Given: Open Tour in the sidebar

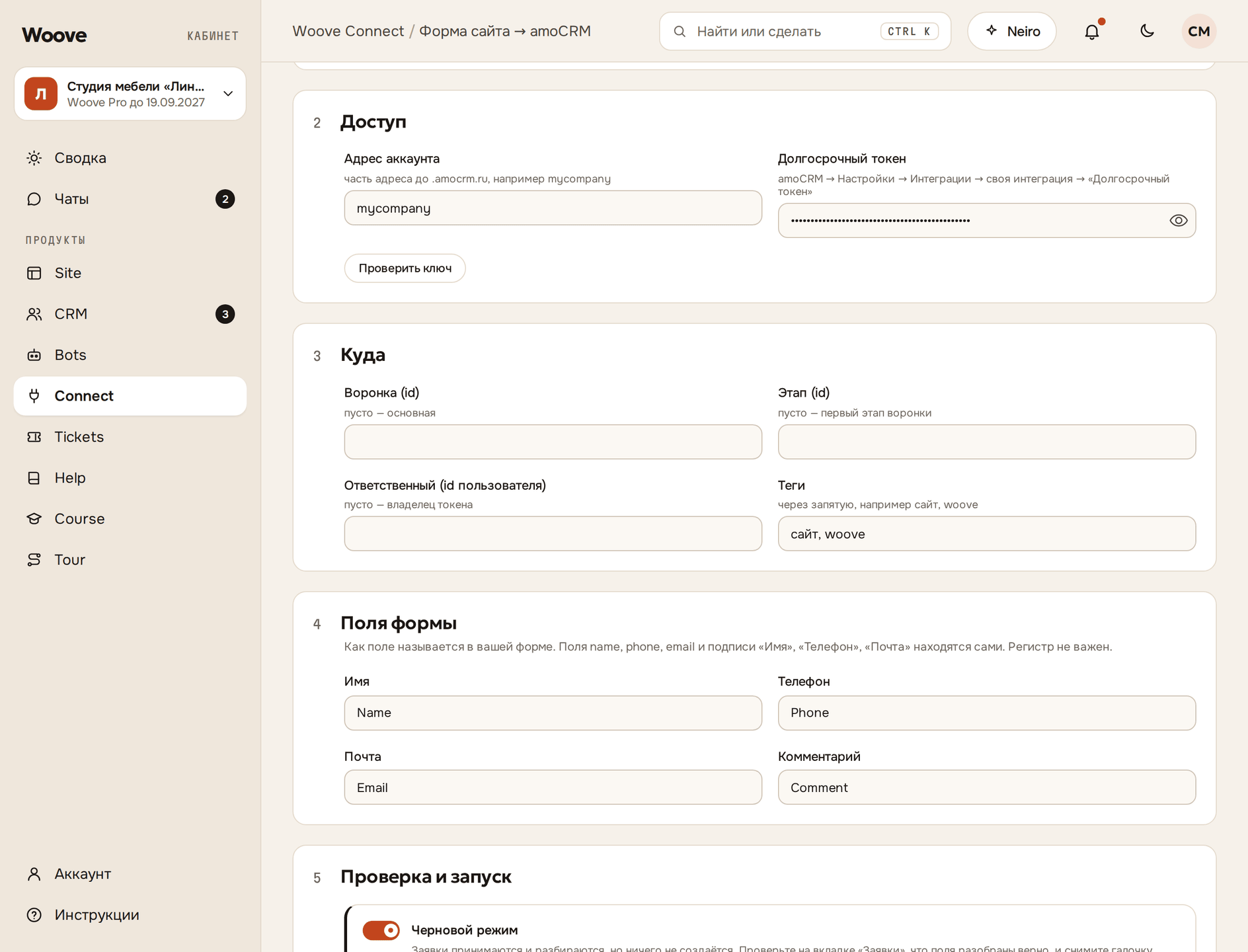Looking at the screenshot, I should click(x=130, y=560).
